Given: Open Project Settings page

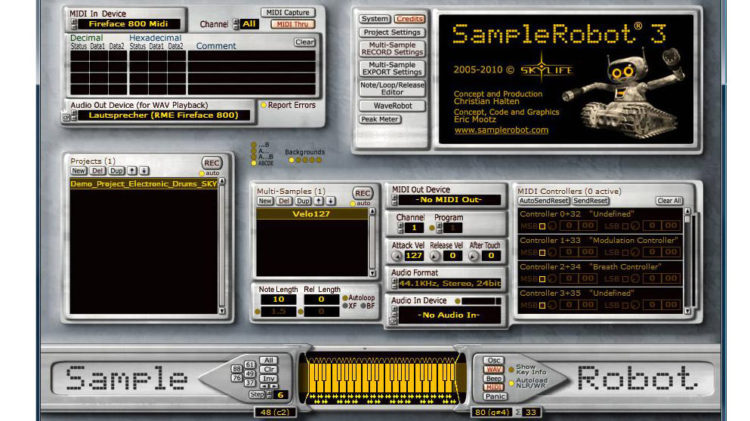Looking at the screenshot, I should (x=392, y=33).
